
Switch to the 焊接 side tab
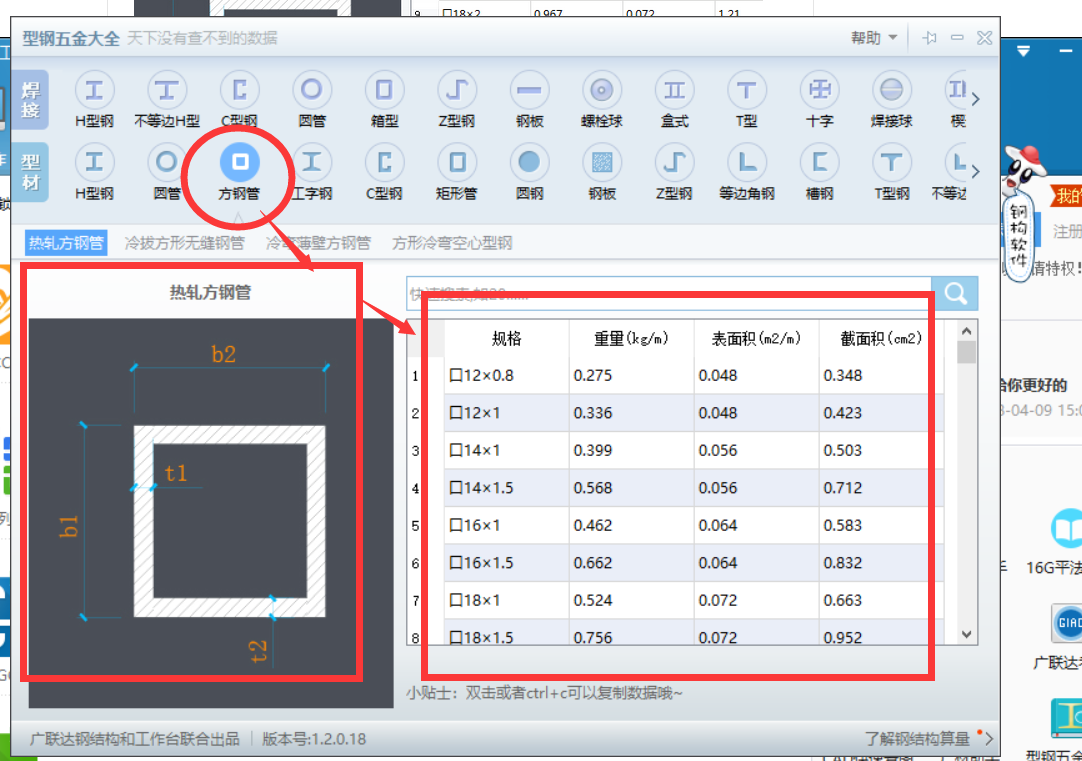coord(30,100)
